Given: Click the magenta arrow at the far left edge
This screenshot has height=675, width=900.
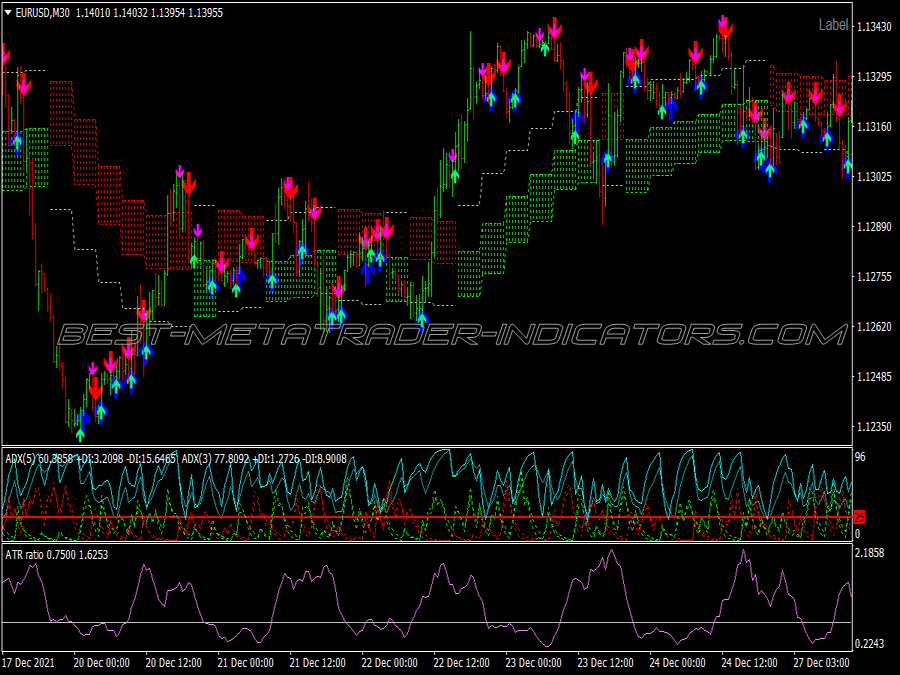Looking at the screenshot, I should coord(5,56).
